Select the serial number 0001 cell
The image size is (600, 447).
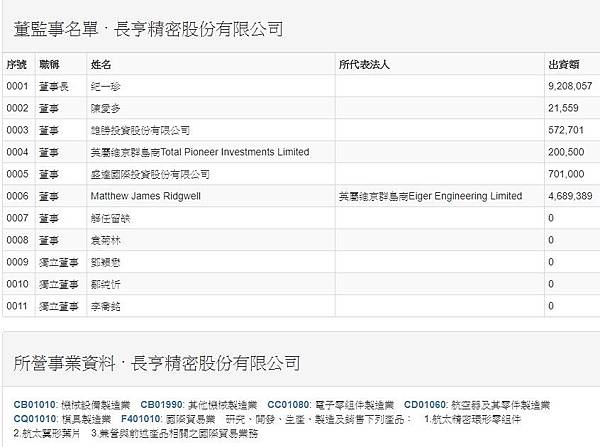17,86
